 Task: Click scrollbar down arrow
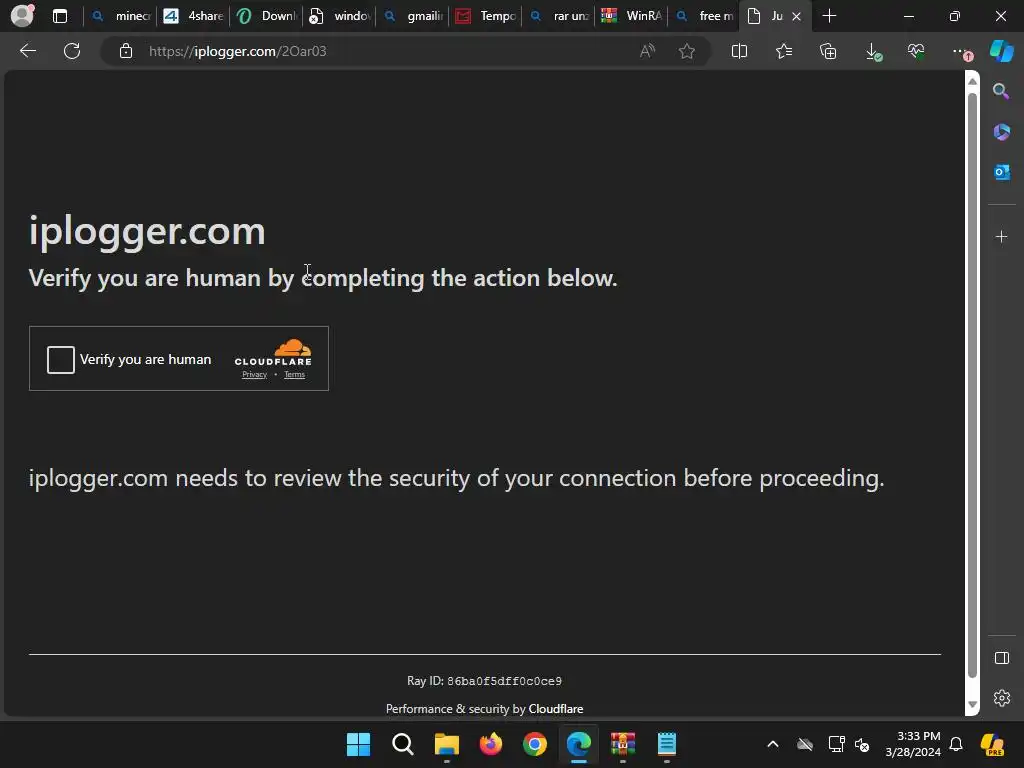coord(972,705)
